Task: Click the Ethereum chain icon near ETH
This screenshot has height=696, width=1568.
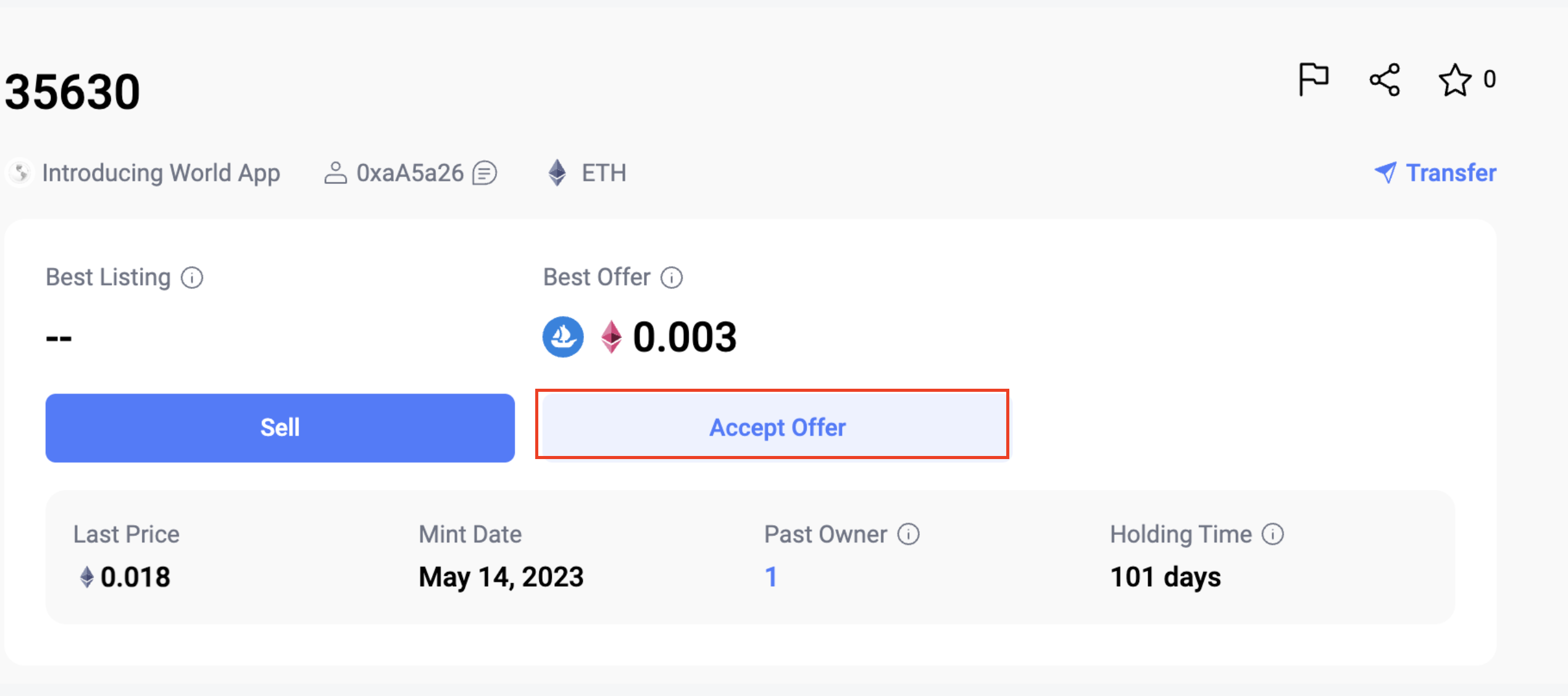Action: click(557, 173)
